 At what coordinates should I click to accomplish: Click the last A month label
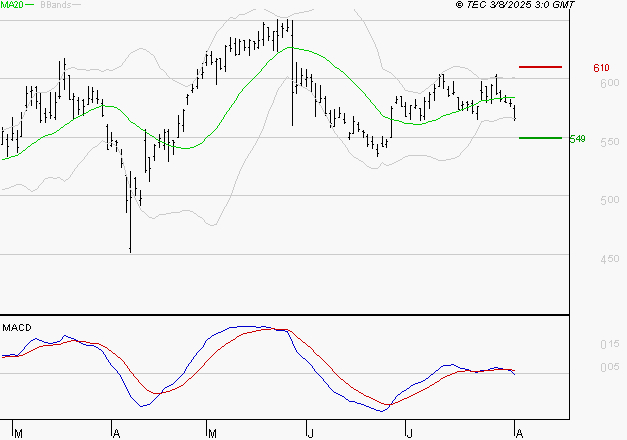[519, 434]
